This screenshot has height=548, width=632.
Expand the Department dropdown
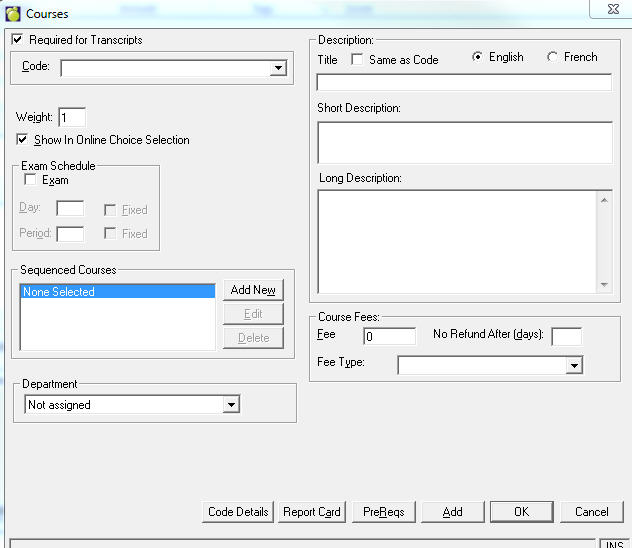click(231, 405)
